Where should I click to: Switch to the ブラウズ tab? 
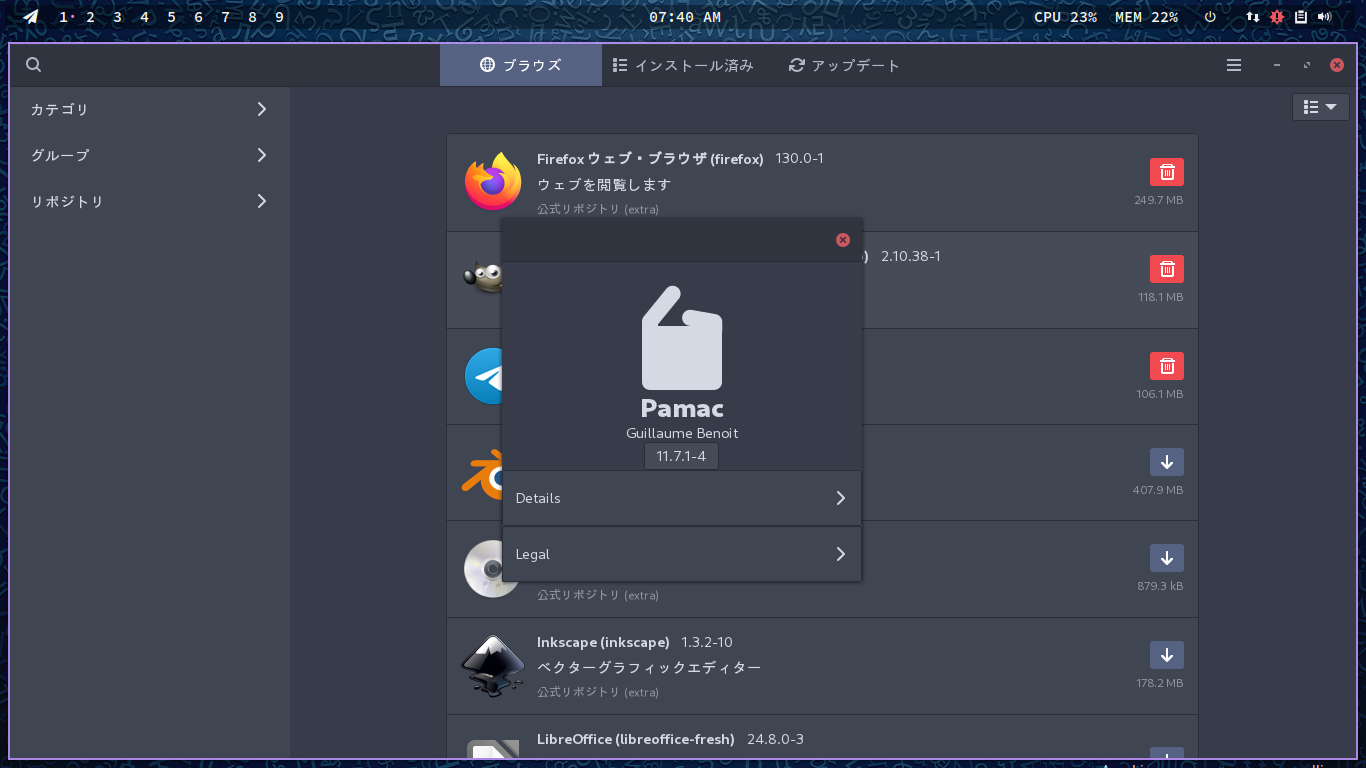tap(521, 65)
